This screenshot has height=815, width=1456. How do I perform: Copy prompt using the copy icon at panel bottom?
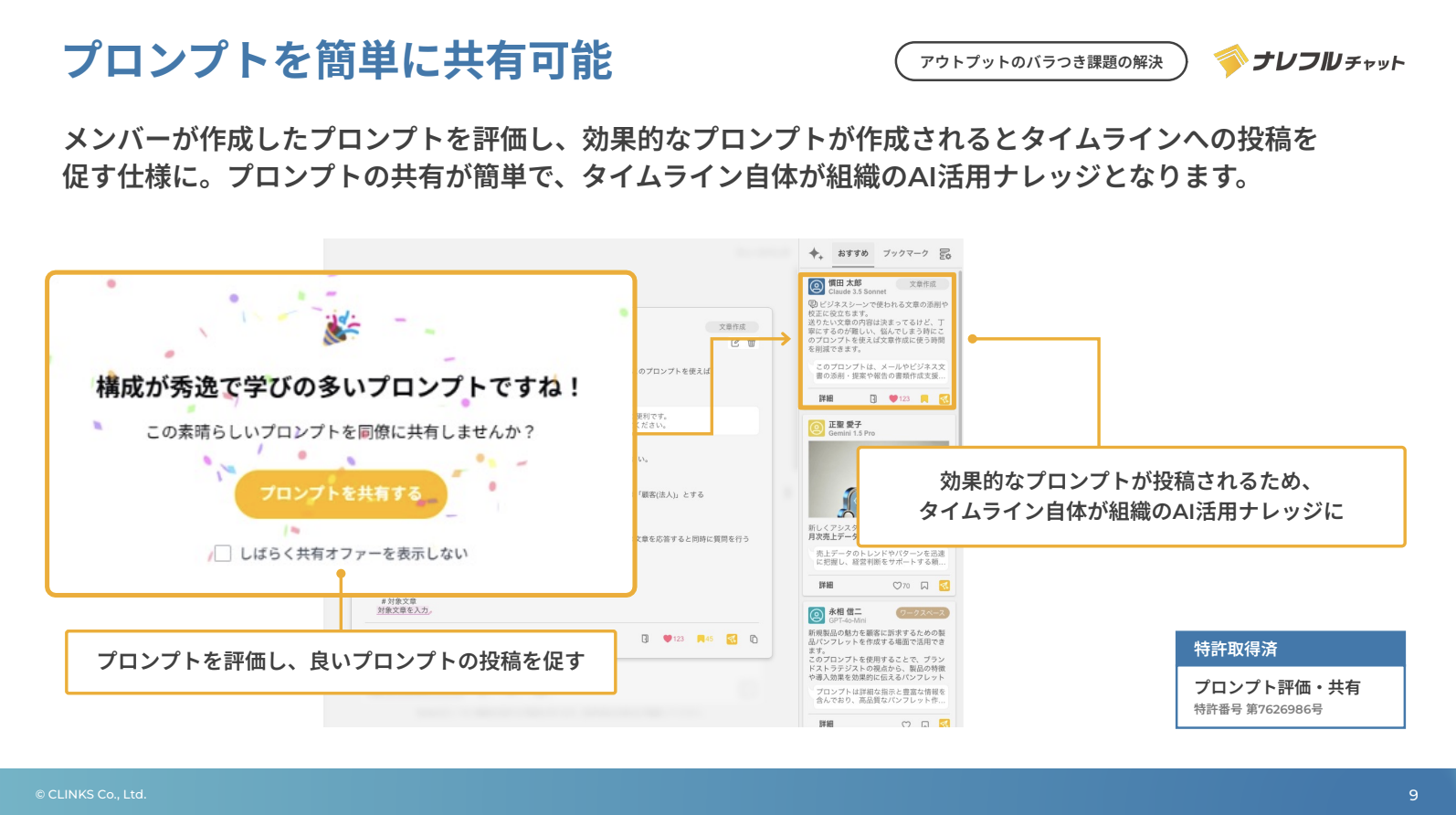(x=754, y=640)
